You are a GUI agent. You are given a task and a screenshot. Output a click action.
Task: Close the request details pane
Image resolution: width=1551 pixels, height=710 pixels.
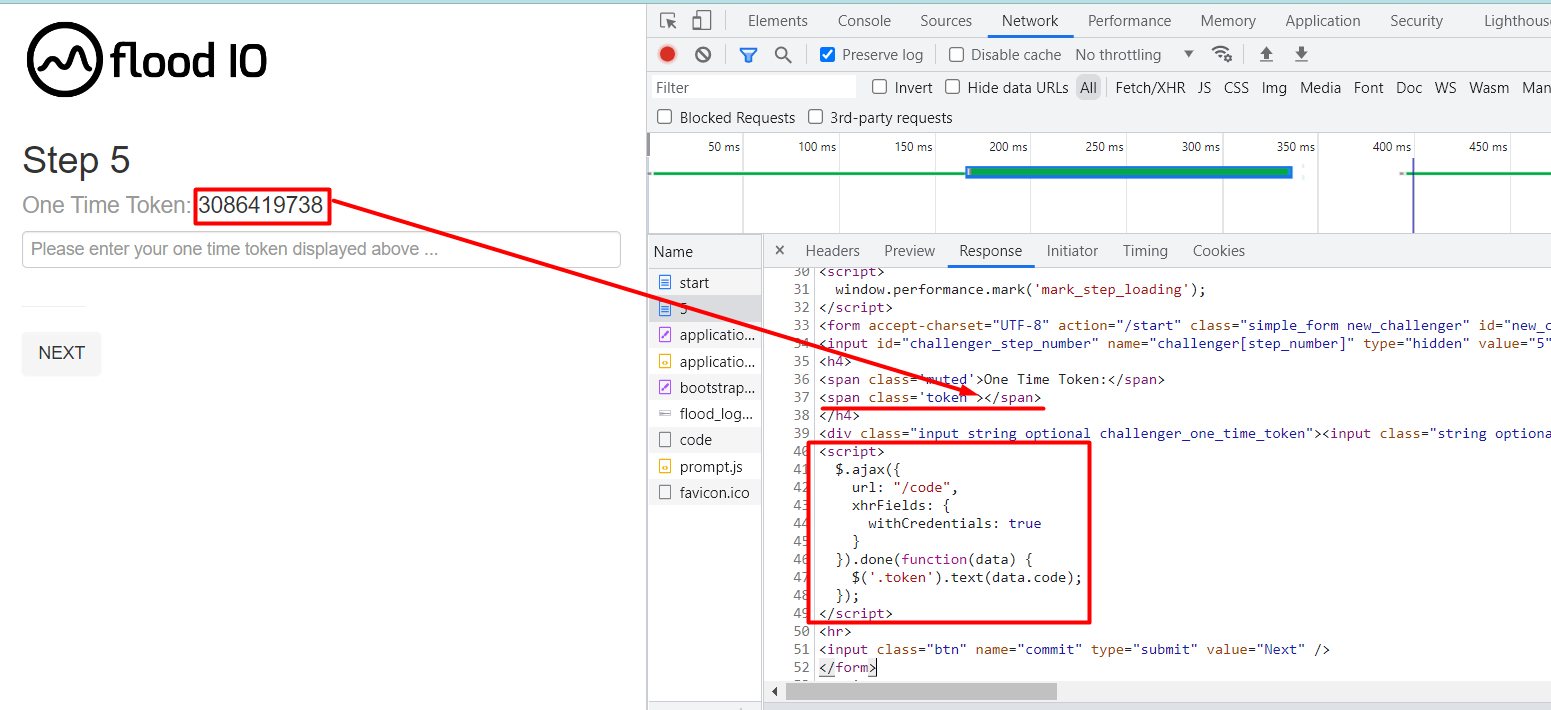(780, 250)
